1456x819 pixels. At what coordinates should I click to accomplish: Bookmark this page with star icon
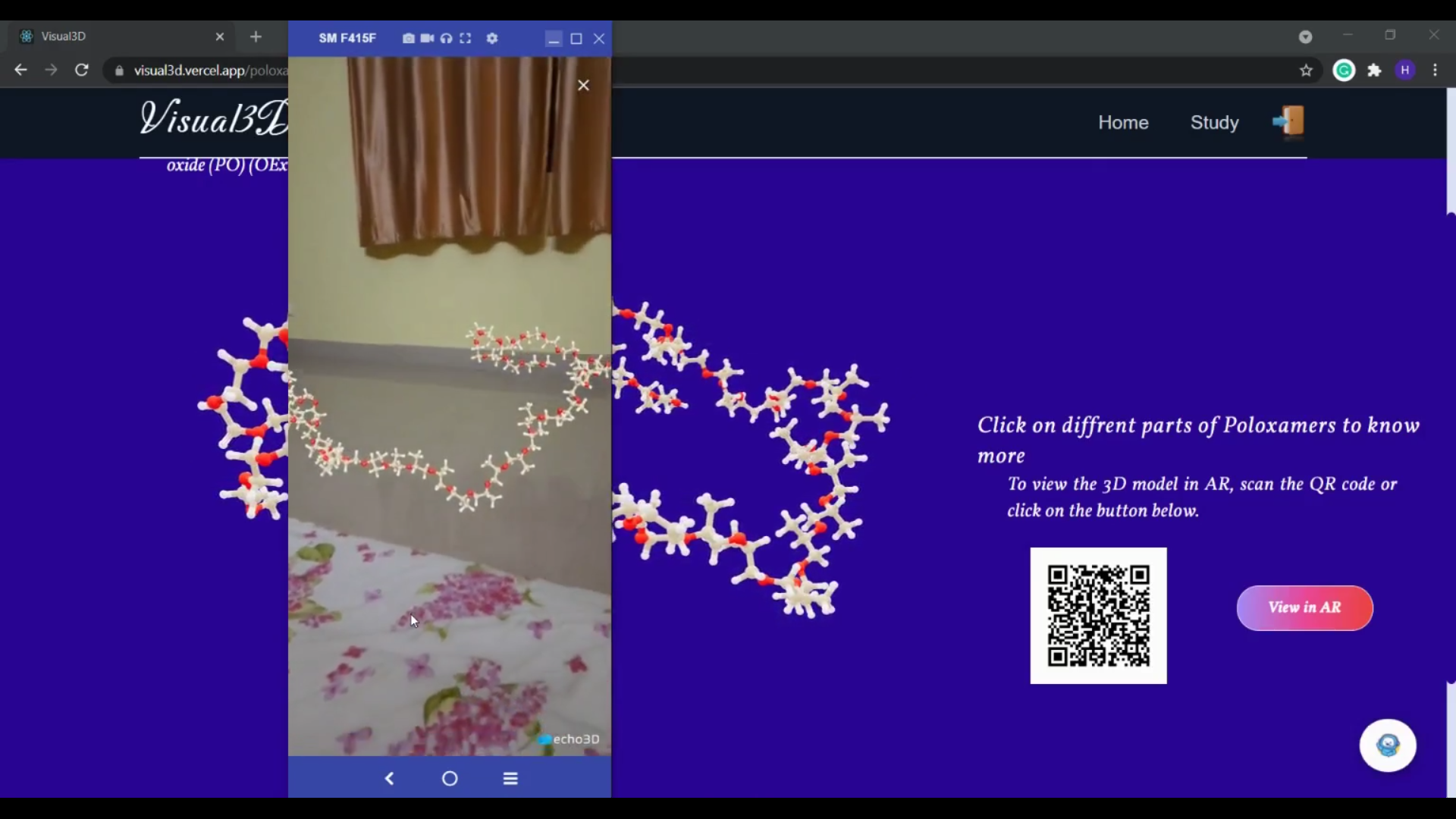point(1306,71)
